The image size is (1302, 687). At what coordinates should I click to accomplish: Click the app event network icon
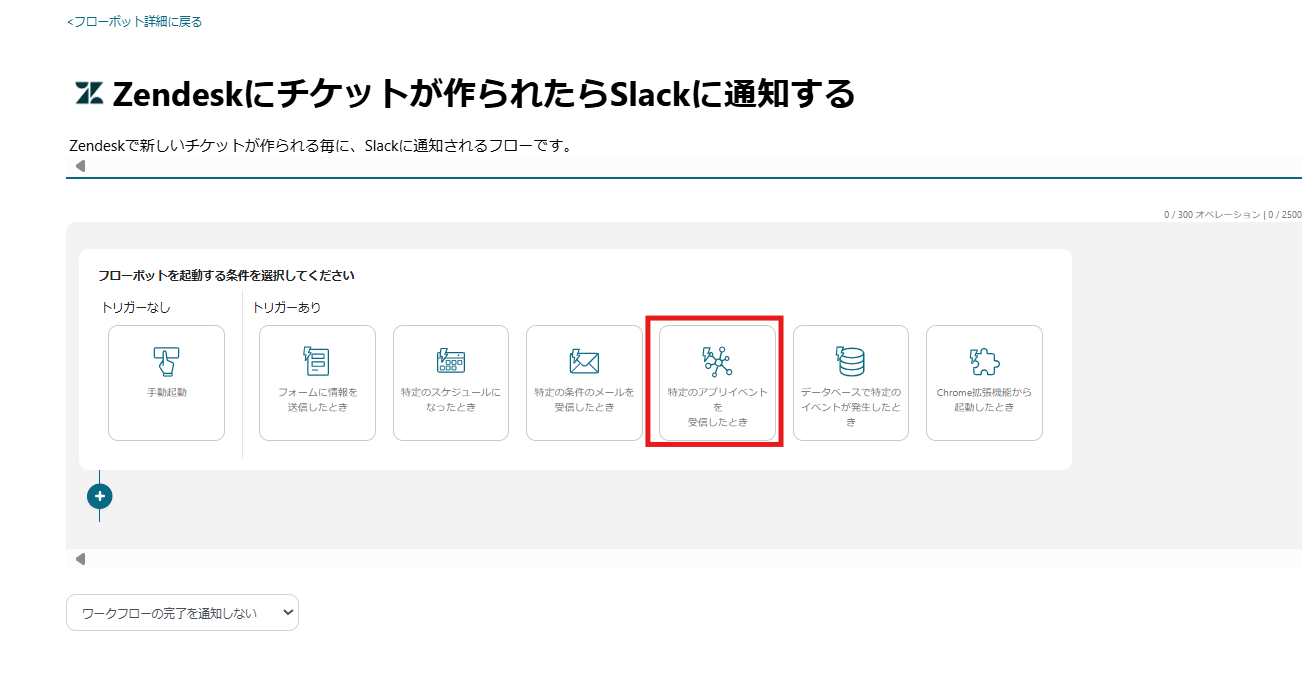[x=717, y=361]
